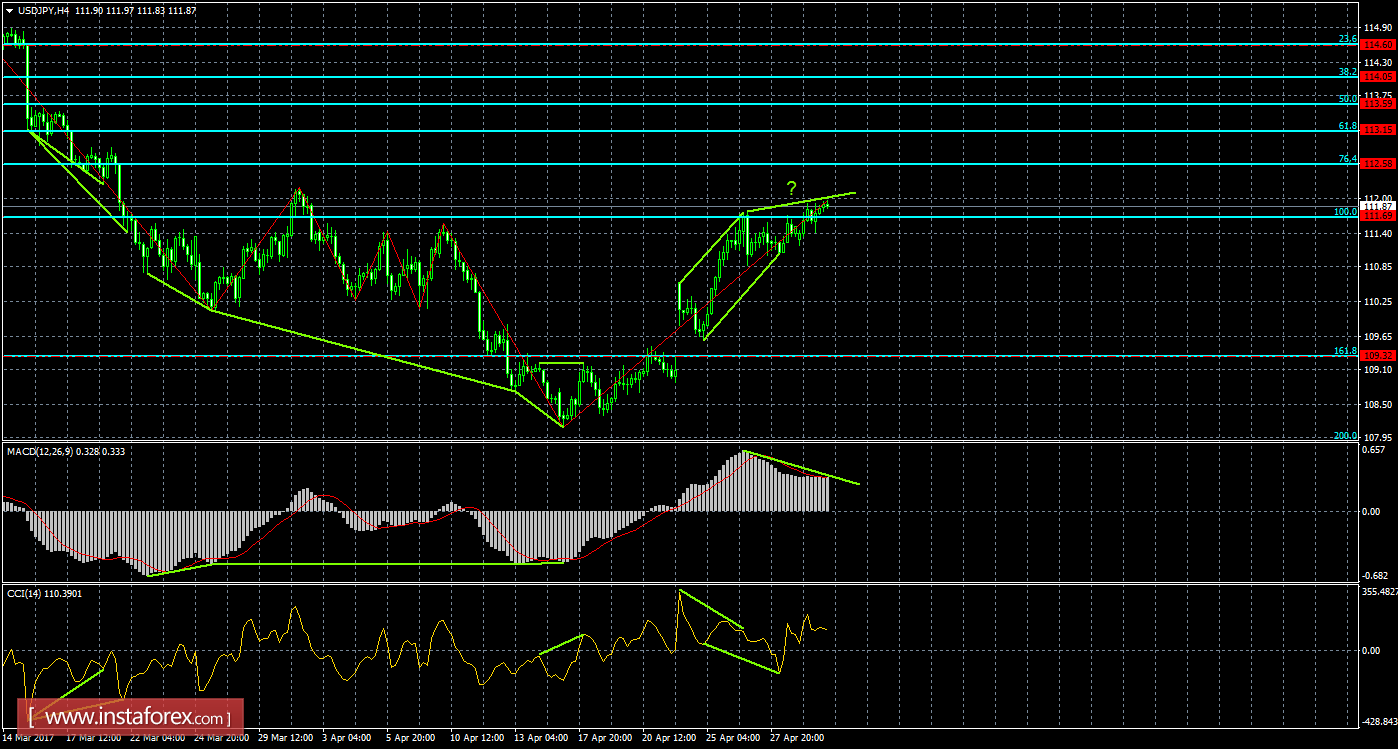Image resolution: width=1398 pixels, height=749 pixels.
Task: Select the 61.8 Fibonacci level label
Action: [x=1347, y=126]
